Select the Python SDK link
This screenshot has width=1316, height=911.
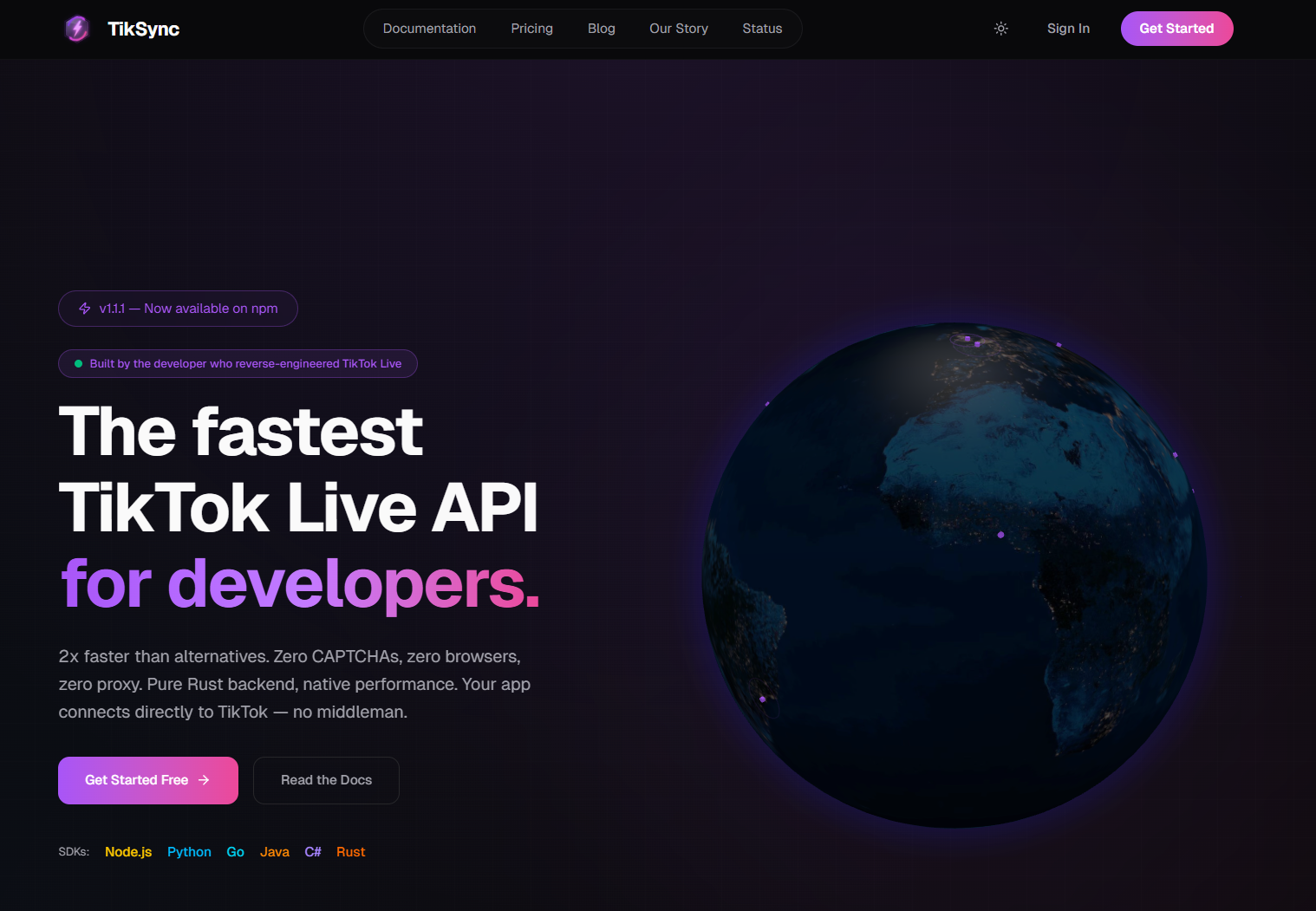pyautogui.click(x=189, y=852)
